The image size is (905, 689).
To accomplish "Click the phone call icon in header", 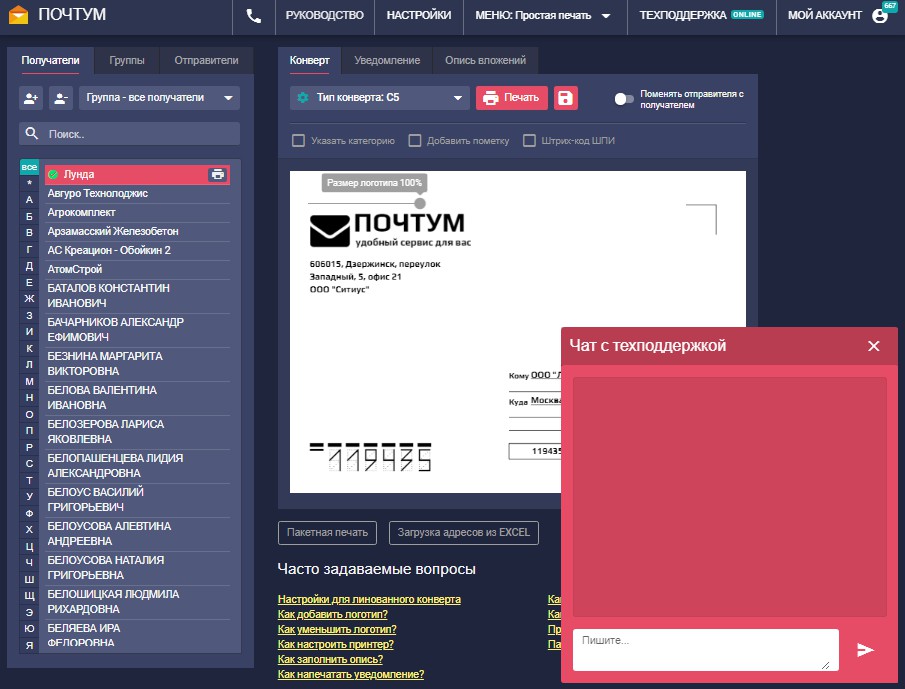I will coord(254,16).
